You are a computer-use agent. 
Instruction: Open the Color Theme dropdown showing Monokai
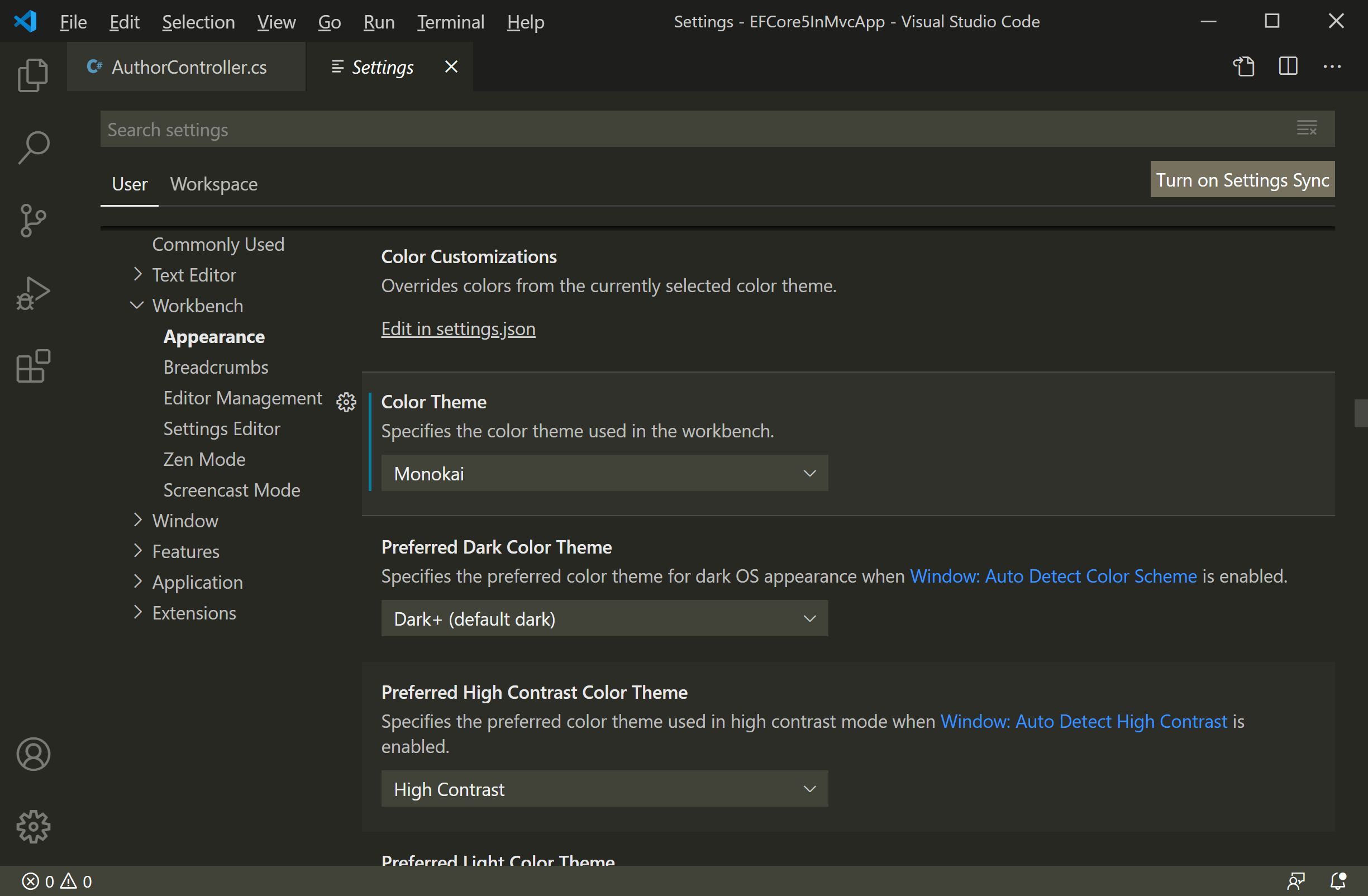pos(604,473)
